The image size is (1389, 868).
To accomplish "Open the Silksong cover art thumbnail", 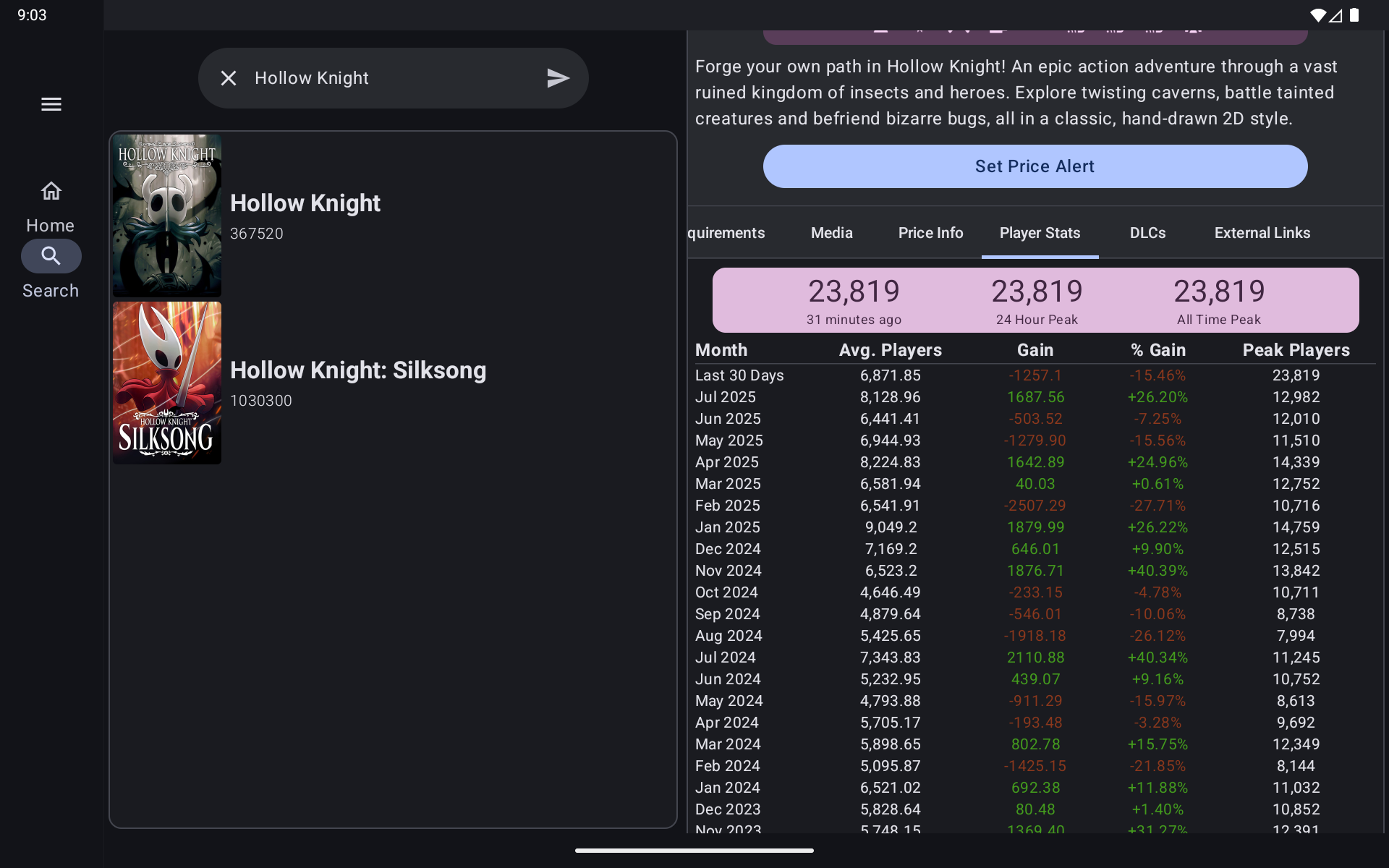I will tap(167, 383).
